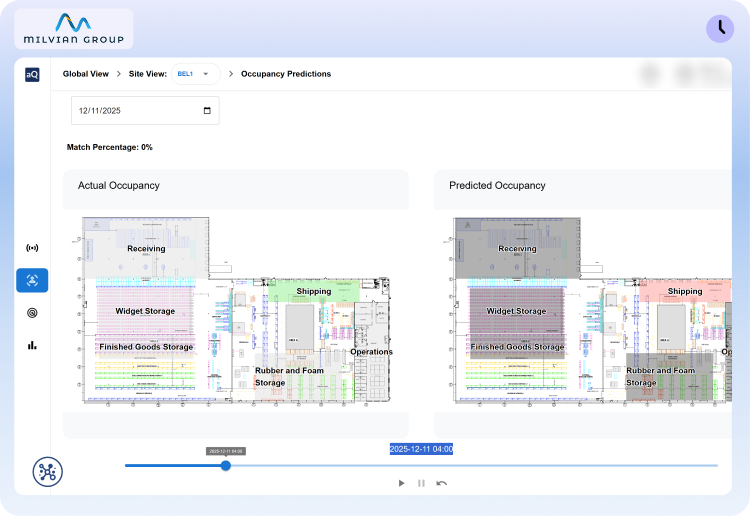Select the occupancy person-scan sidebar icon
The height and width of the screenshot is (516, 750).
coord(32,280)
